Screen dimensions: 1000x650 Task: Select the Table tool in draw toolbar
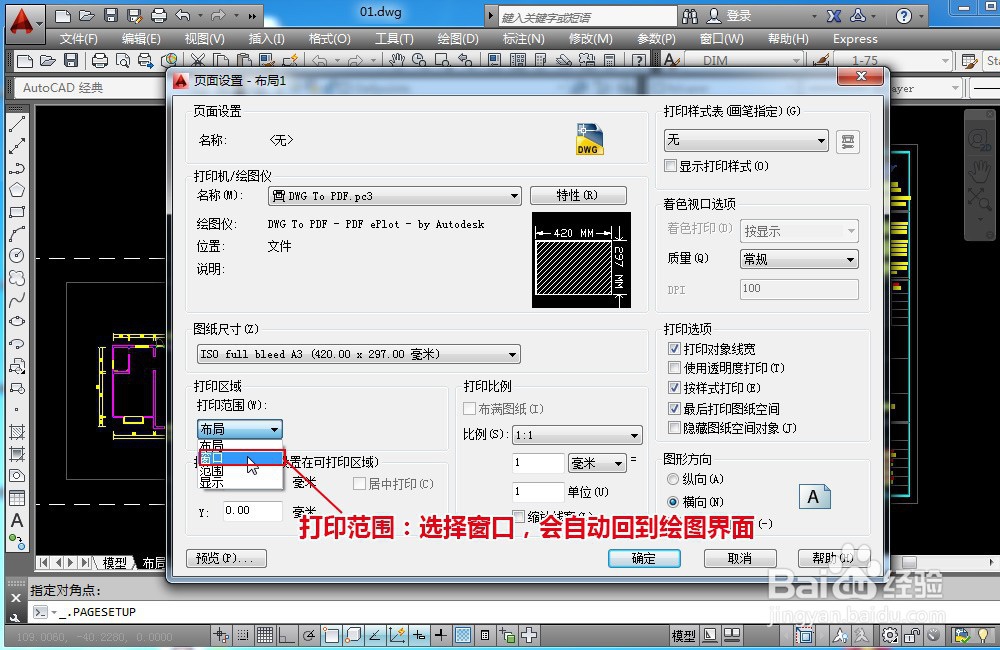[17, 498]
